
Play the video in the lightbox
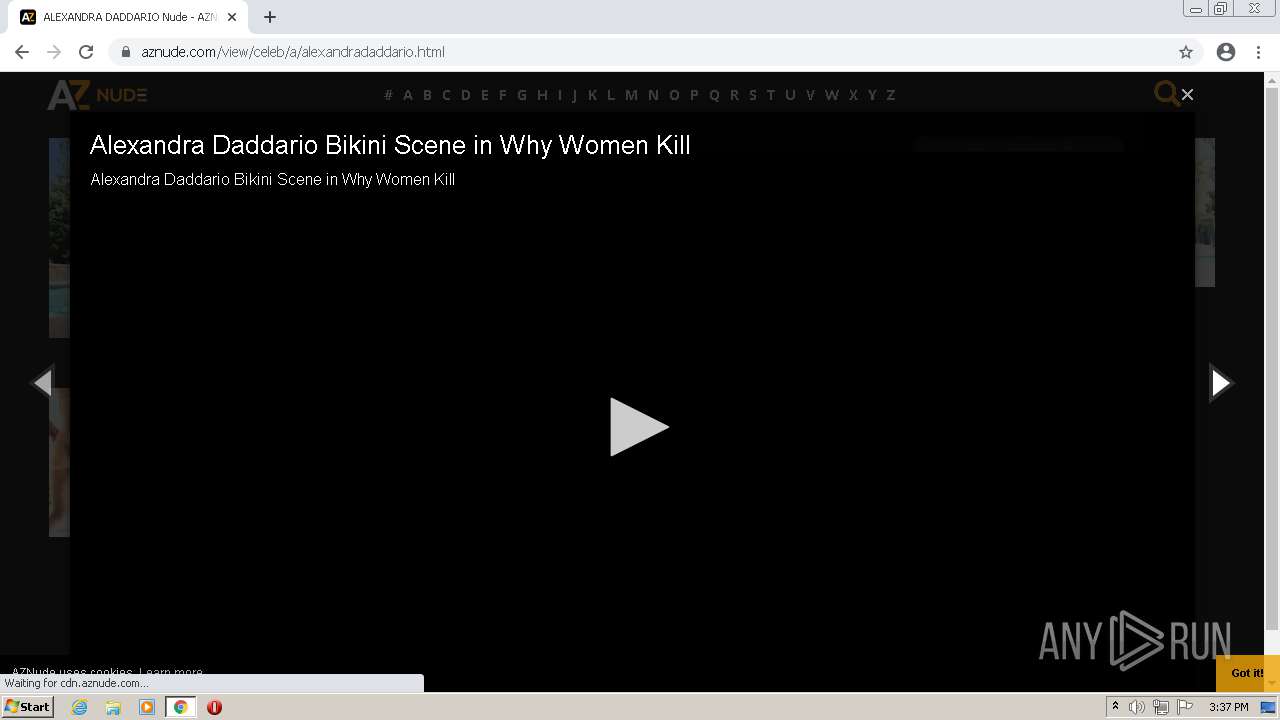click(x=639, y=427)
